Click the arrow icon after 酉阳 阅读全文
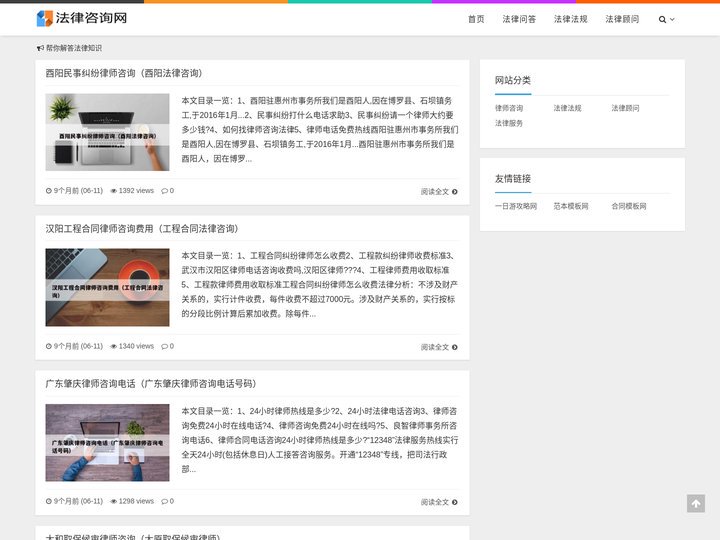Viewport: 720px width, 540px height. (455, 191)
